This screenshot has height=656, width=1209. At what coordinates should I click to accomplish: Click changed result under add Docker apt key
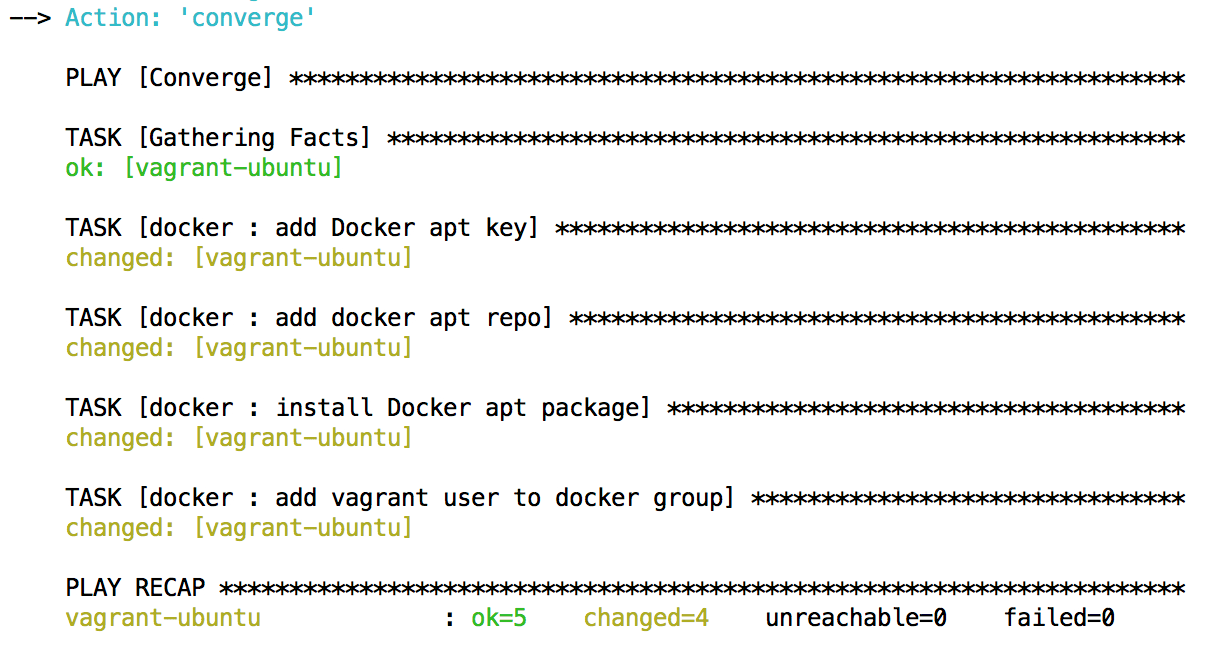(239, 258)
